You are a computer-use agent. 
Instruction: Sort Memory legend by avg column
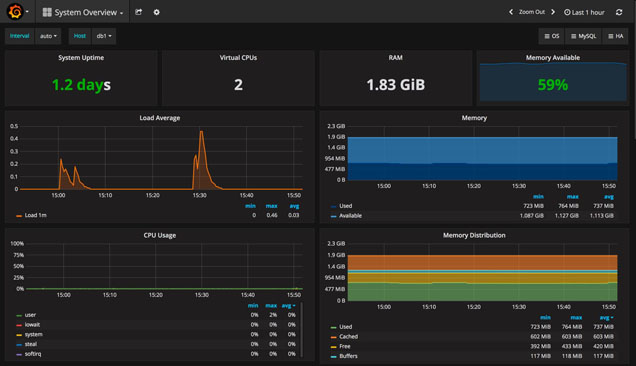coord(609,197)
